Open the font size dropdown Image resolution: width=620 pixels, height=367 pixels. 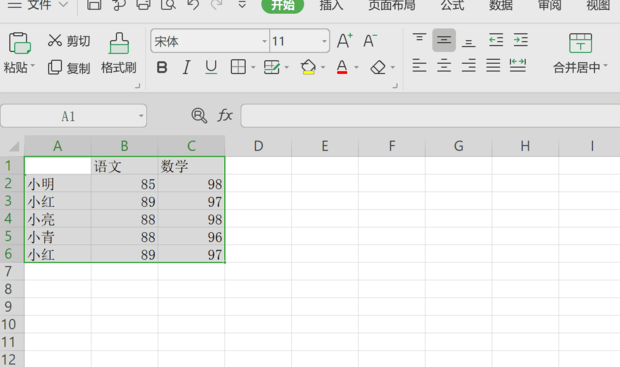pos(324,41)
